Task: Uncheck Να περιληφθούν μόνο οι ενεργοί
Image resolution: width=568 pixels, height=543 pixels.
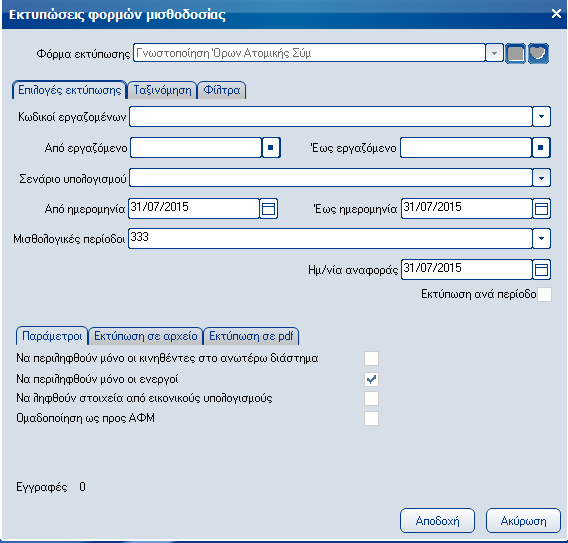Action: tap(371, 379)
